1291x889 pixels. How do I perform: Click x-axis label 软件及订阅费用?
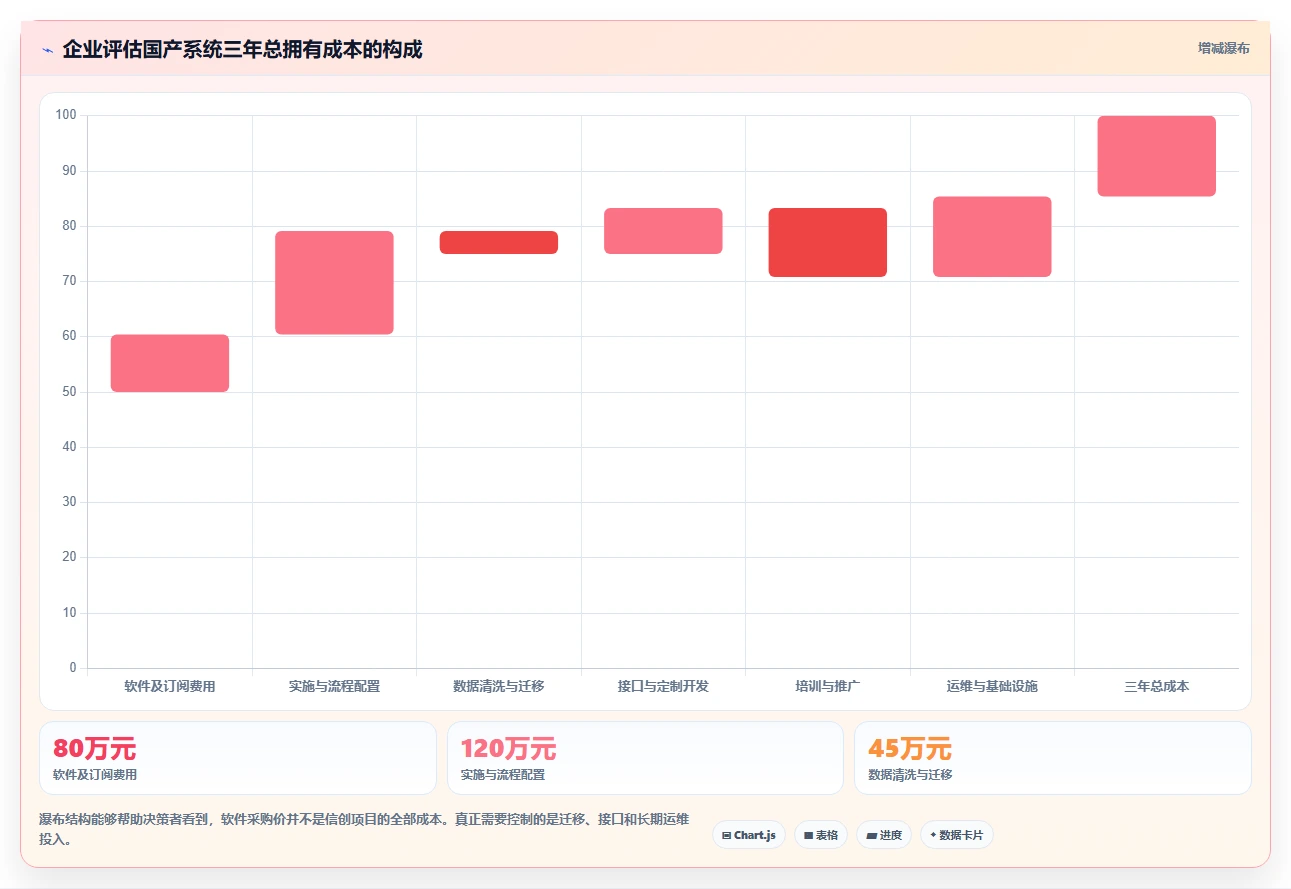170,686
